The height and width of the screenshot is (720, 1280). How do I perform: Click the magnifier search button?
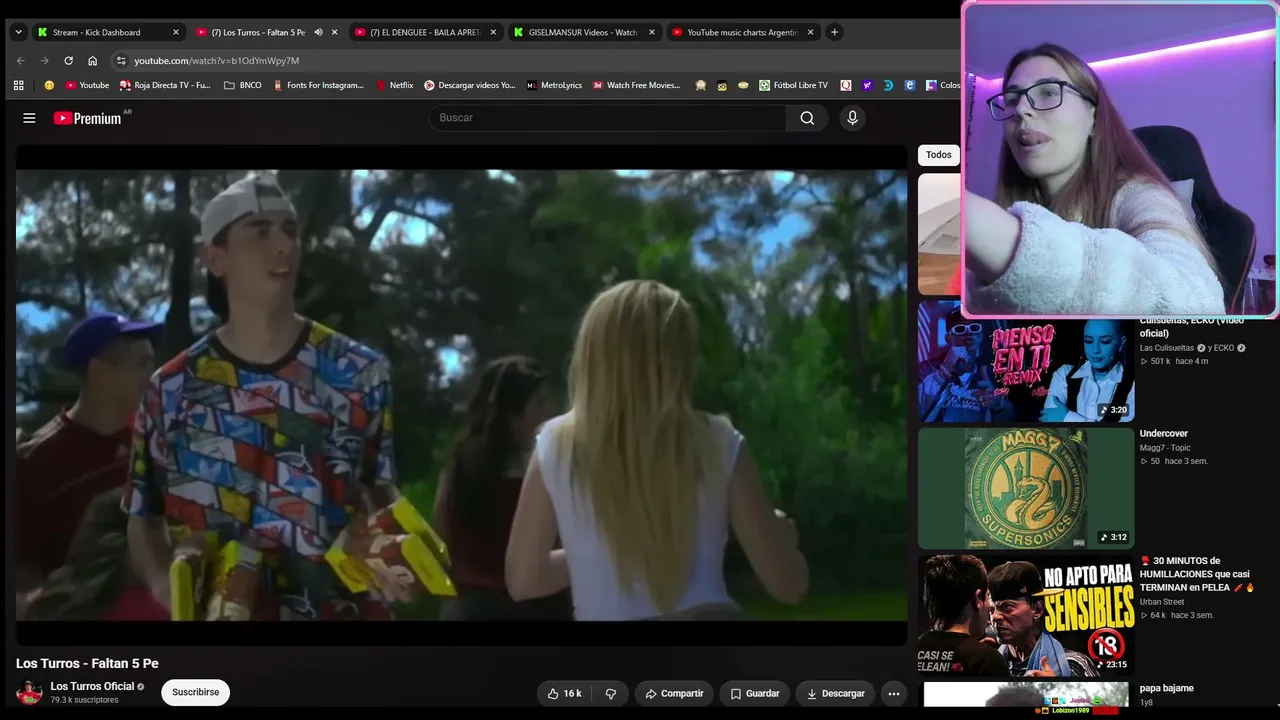(807, 118)
